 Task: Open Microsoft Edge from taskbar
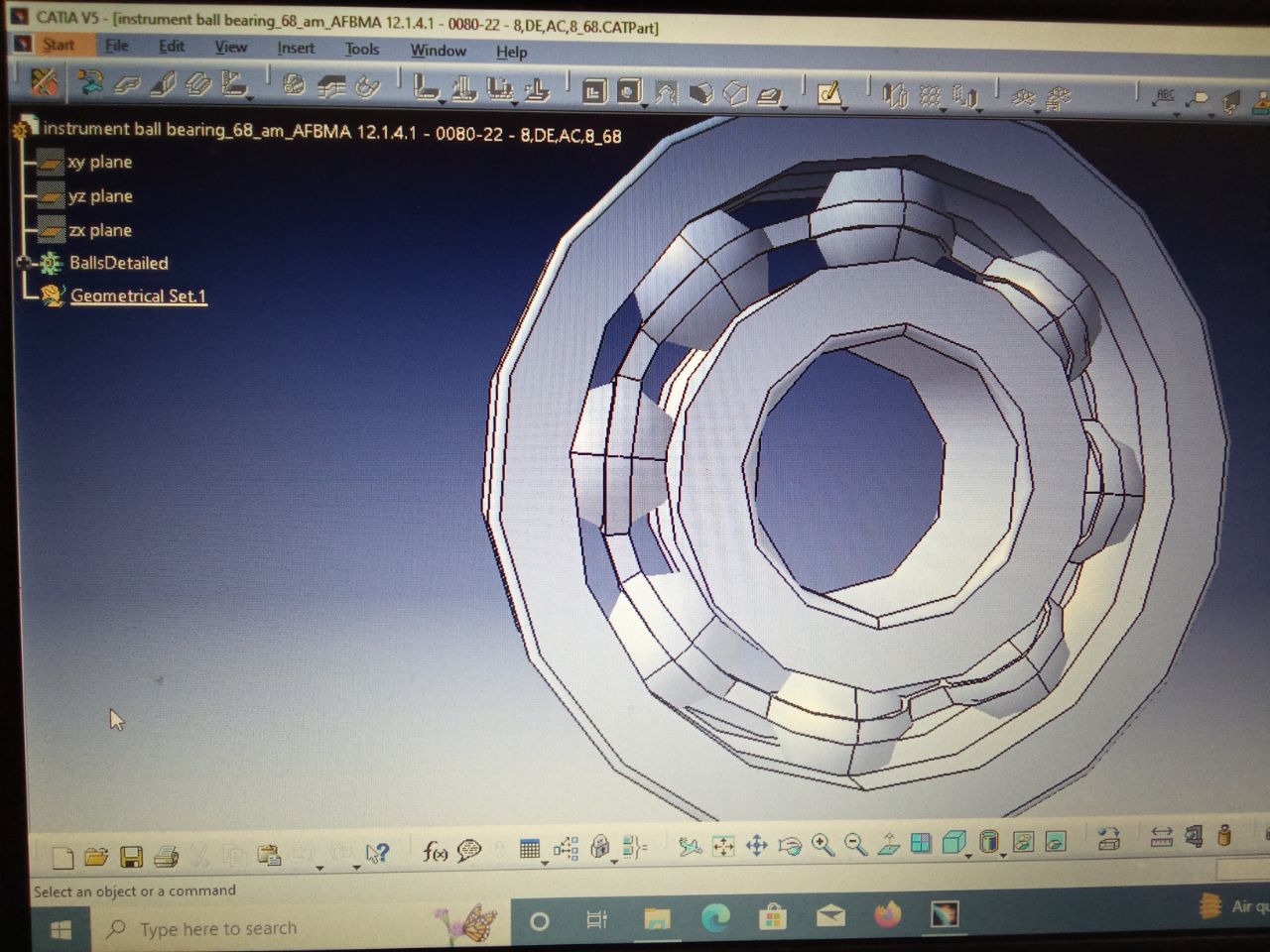tap(715, 917)
